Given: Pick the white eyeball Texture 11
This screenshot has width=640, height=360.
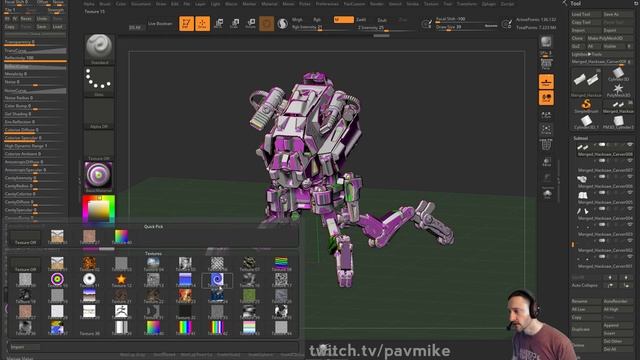Looking at the screenshot, I should [89, 280].
